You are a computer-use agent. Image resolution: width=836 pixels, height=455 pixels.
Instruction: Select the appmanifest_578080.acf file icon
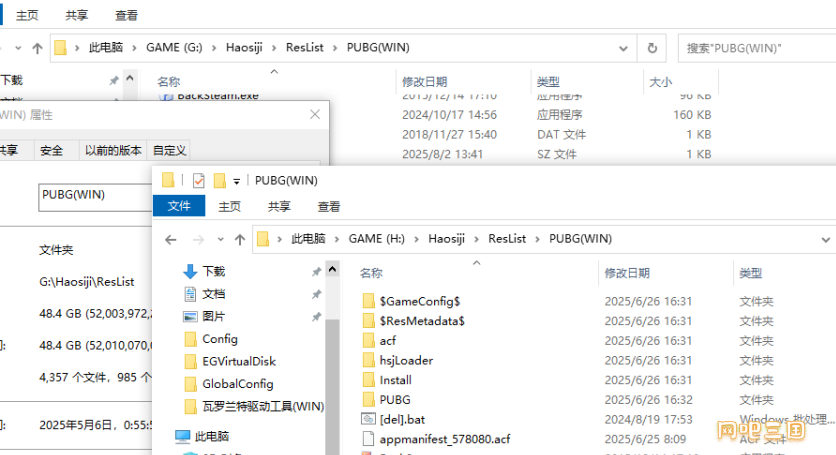pyautogui.click(x=368, y=439)
